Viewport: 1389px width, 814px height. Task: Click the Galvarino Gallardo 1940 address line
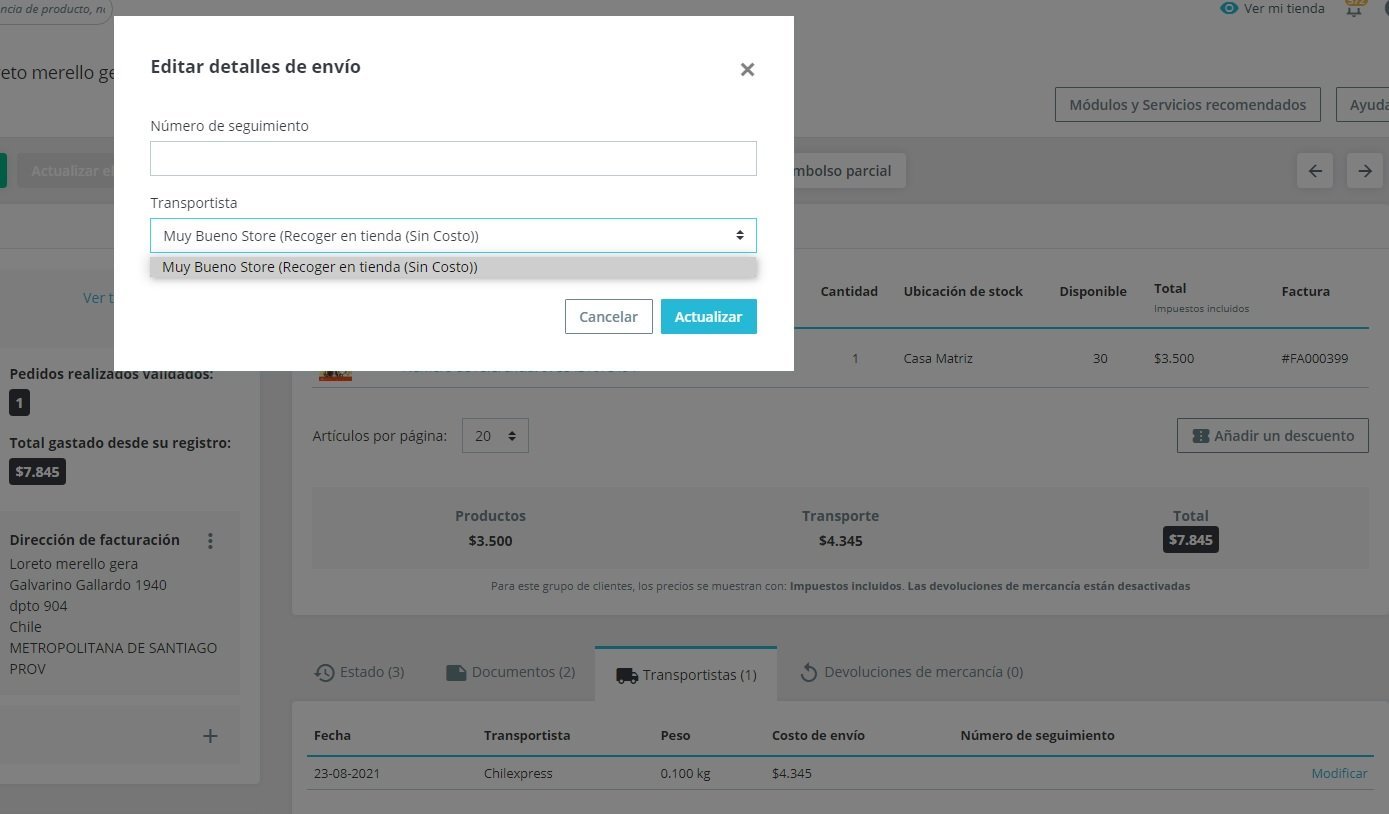88,585
